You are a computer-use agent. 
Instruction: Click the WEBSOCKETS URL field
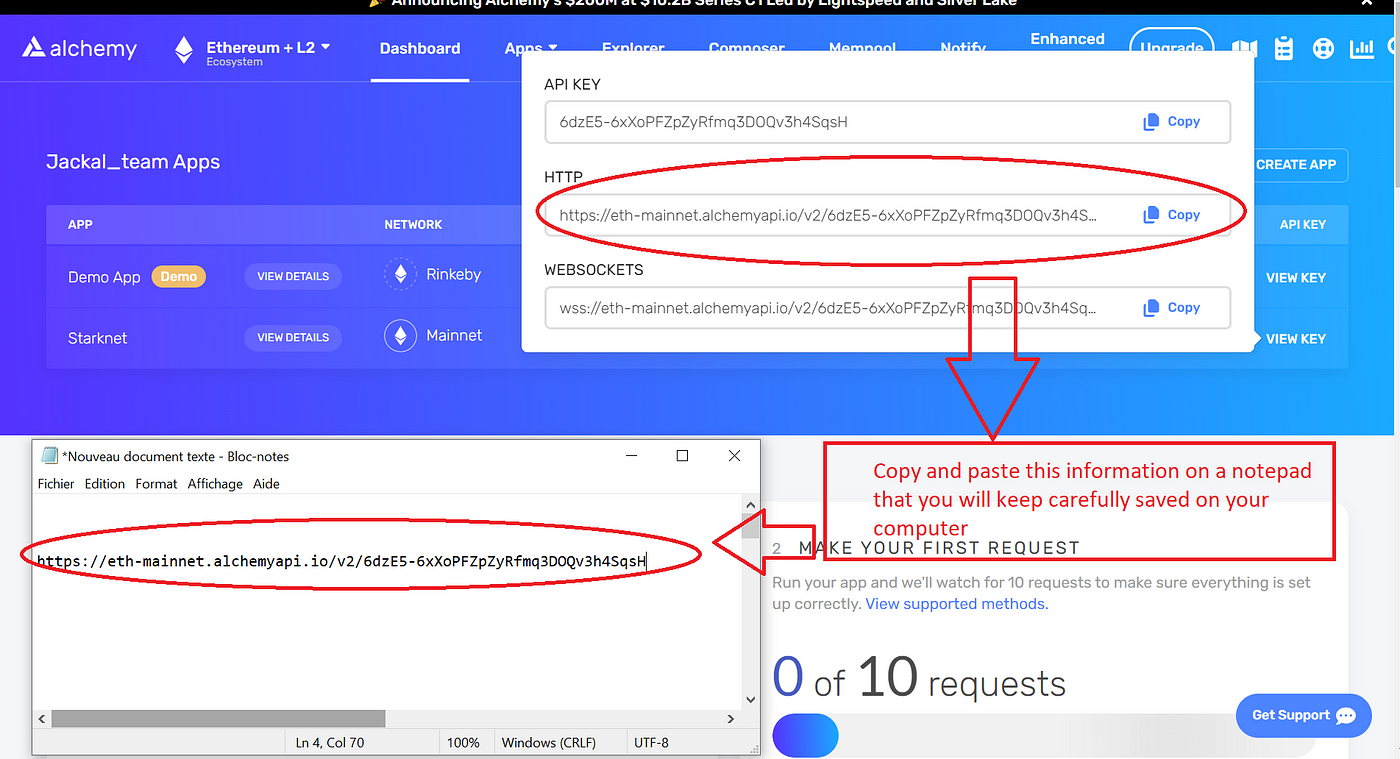tap(887, 308)
